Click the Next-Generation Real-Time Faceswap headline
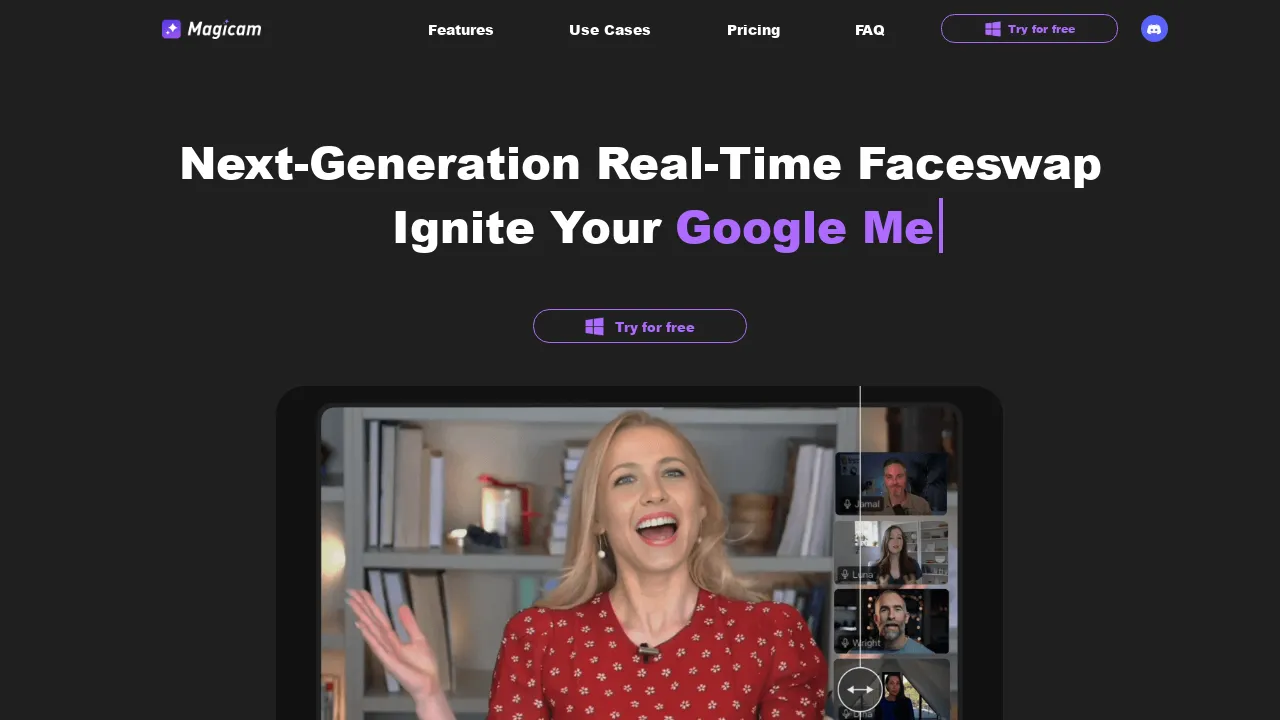Screen dimensions: 1280x720 click(640, 163)
